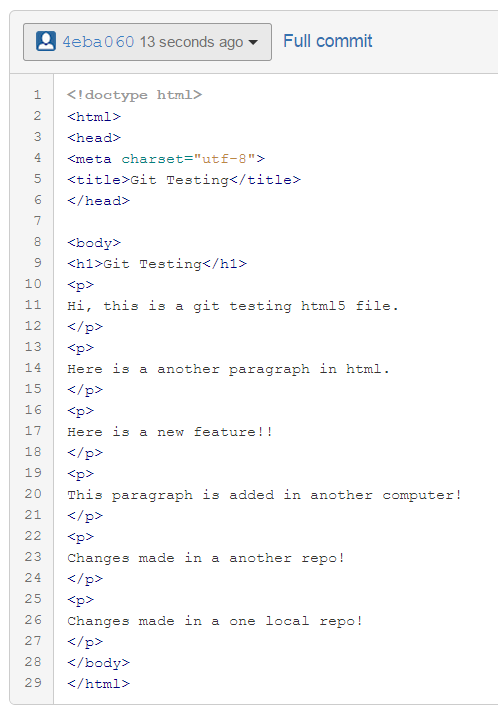498x716 pixels.
Task: Click the '13 seconds ago' commit selector button
Action: [147, 42]
